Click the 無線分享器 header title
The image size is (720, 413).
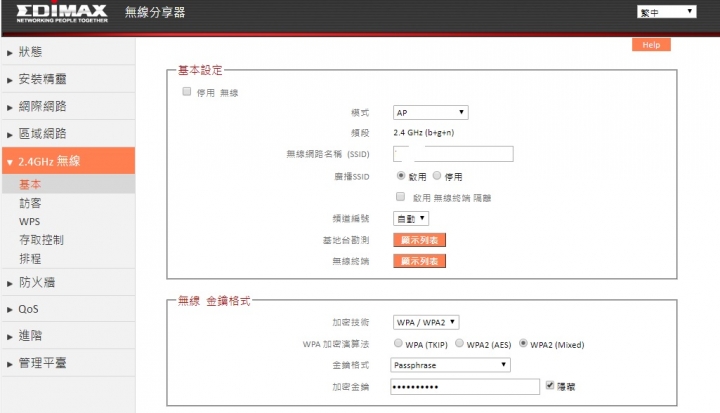coord(155,12)
